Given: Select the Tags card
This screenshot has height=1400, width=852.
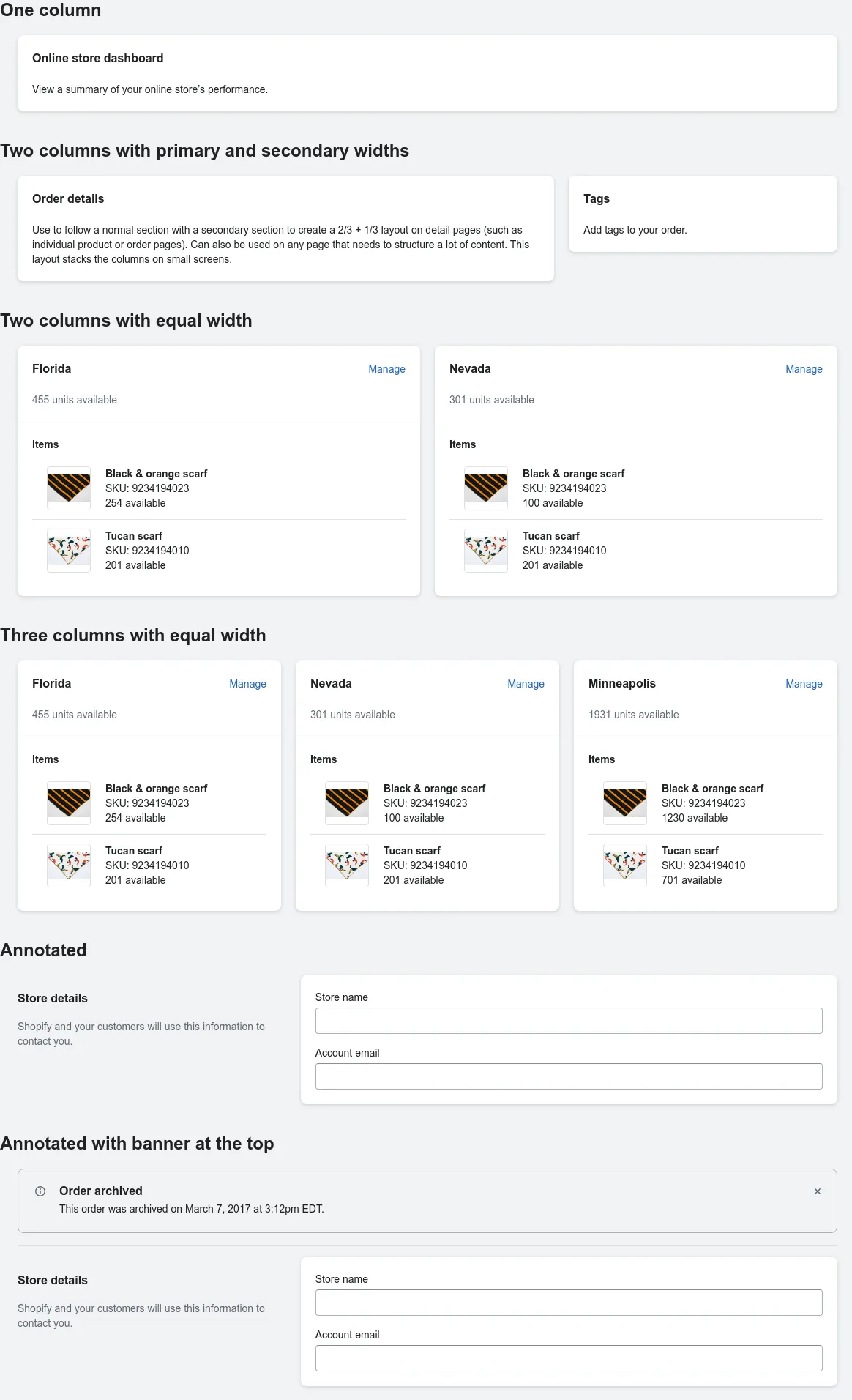Looking at the screenshot, I should coord(703,214).
